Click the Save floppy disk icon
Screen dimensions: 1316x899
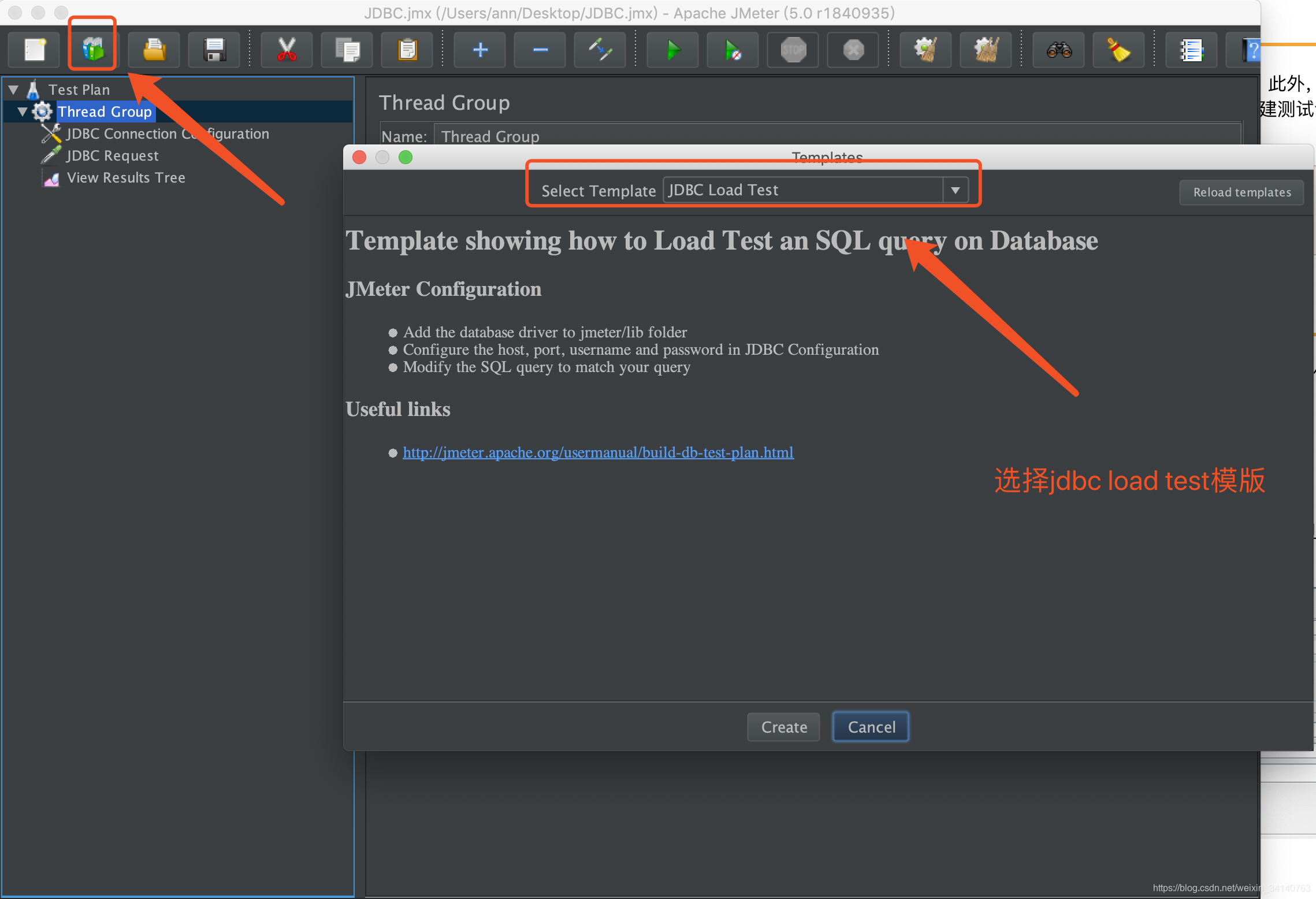coord(214,50)
